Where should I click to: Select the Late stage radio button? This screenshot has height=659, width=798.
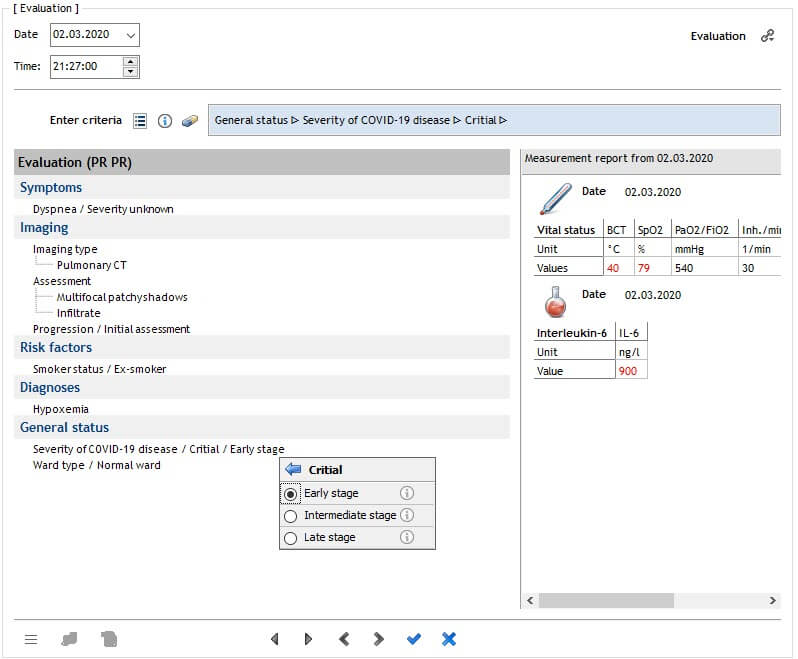pos(290,538)
